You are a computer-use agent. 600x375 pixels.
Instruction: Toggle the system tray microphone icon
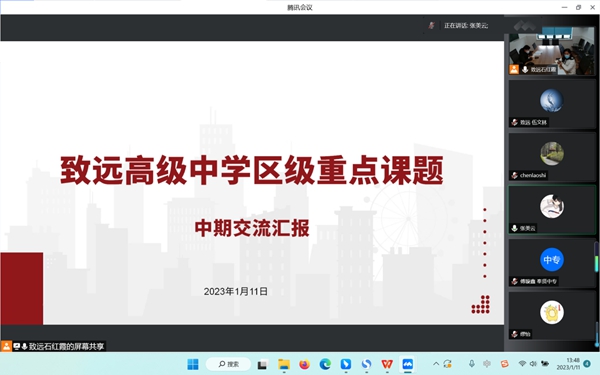point(471,364)
